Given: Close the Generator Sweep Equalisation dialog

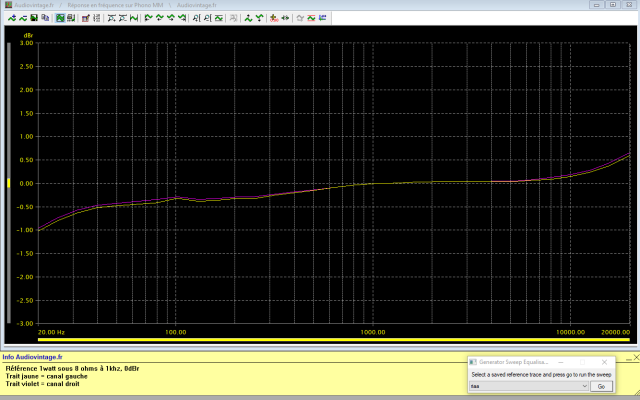Looking at the screenshot, I should [x=604, y=362].
